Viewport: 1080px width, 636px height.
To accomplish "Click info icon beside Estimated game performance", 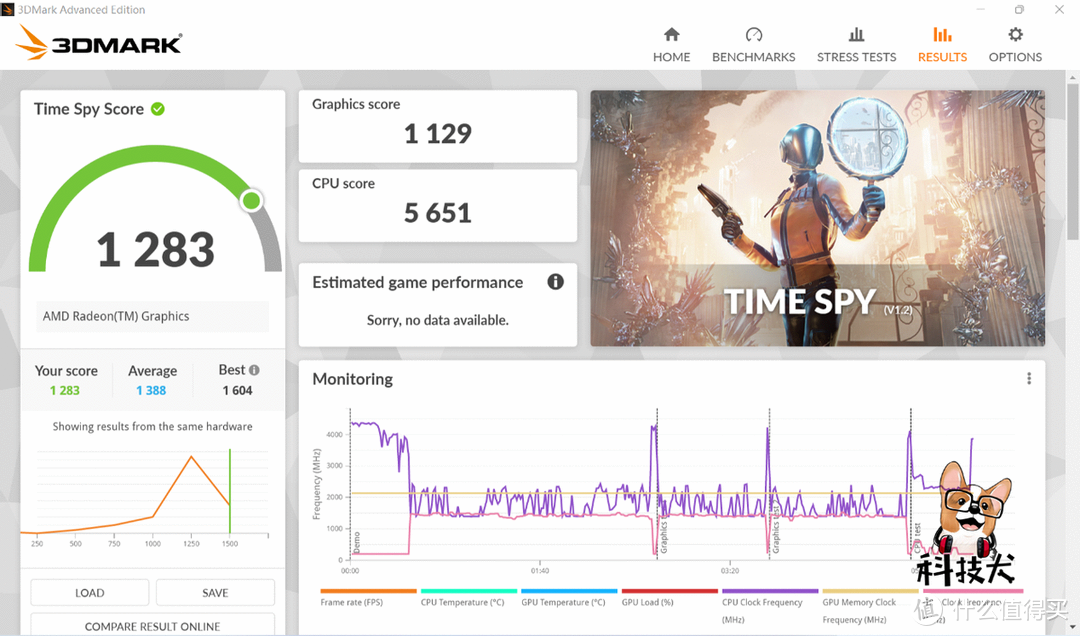I will point(556,282).
